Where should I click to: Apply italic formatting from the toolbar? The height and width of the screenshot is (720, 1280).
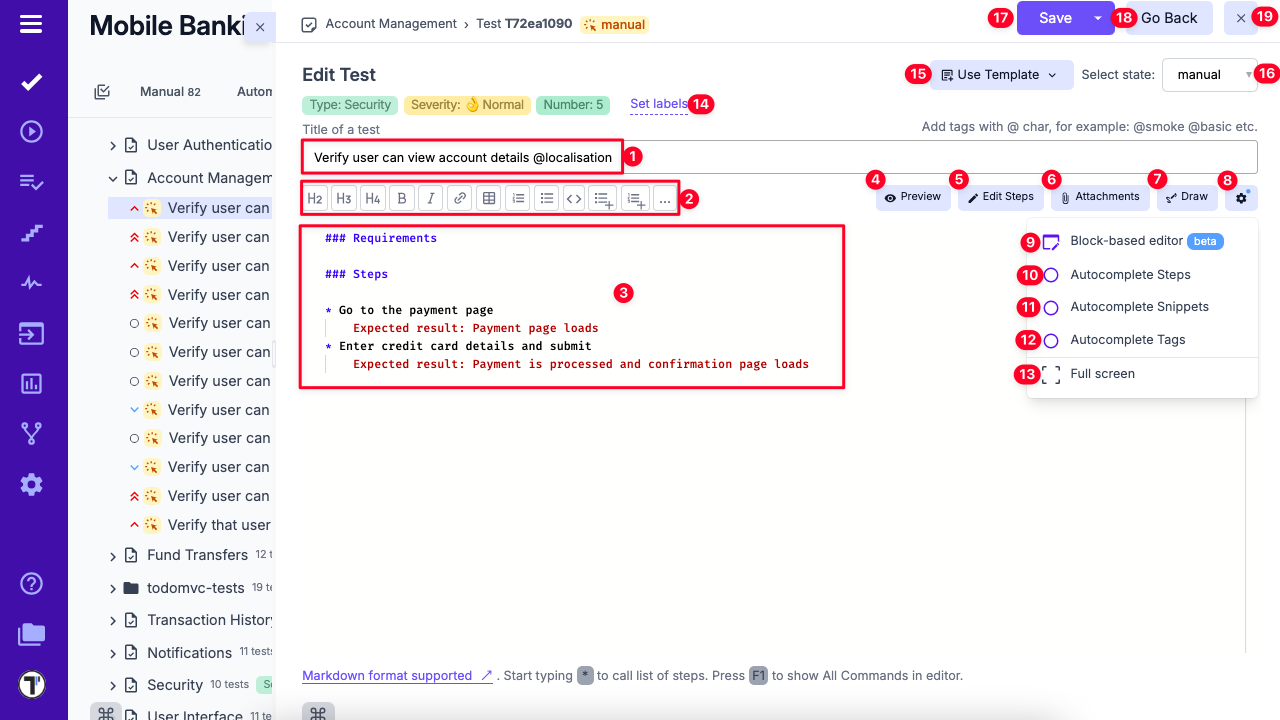(431, 199)
